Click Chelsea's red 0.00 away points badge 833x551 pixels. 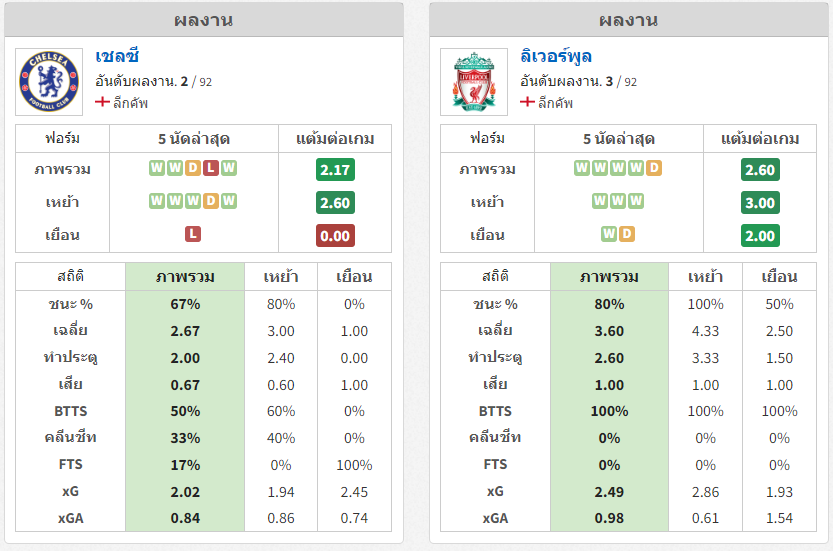tap(335, 236)
